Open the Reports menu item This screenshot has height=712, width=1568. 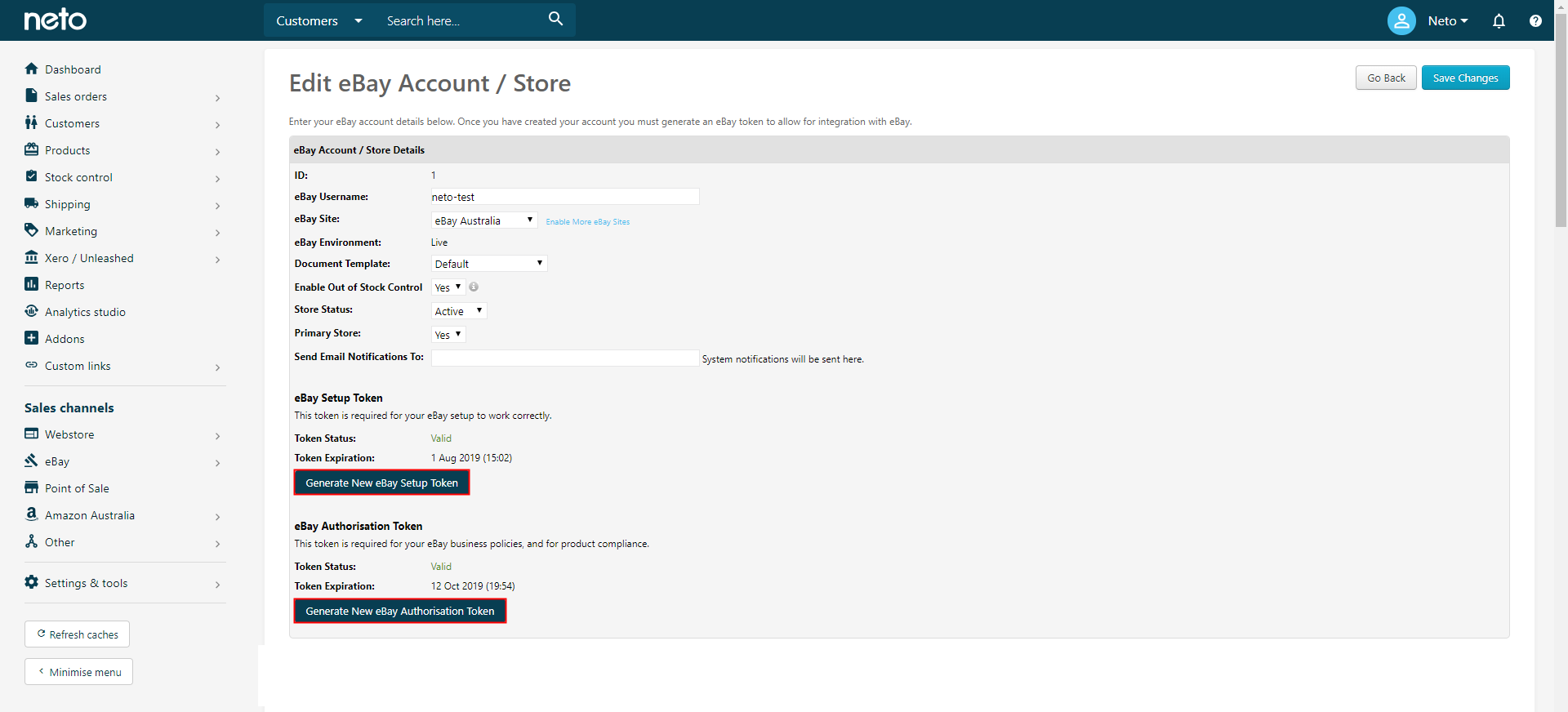click(65, 285)
